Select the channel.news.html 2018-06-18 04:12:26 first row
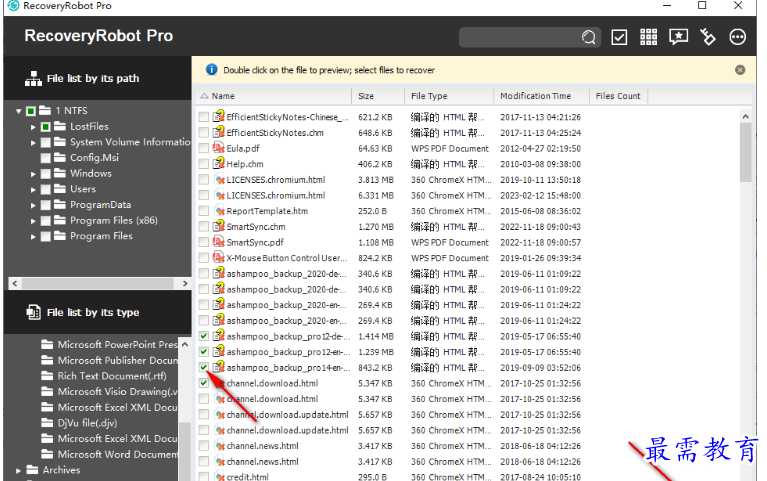Screen dimensions: 767x481 (391, 446)
